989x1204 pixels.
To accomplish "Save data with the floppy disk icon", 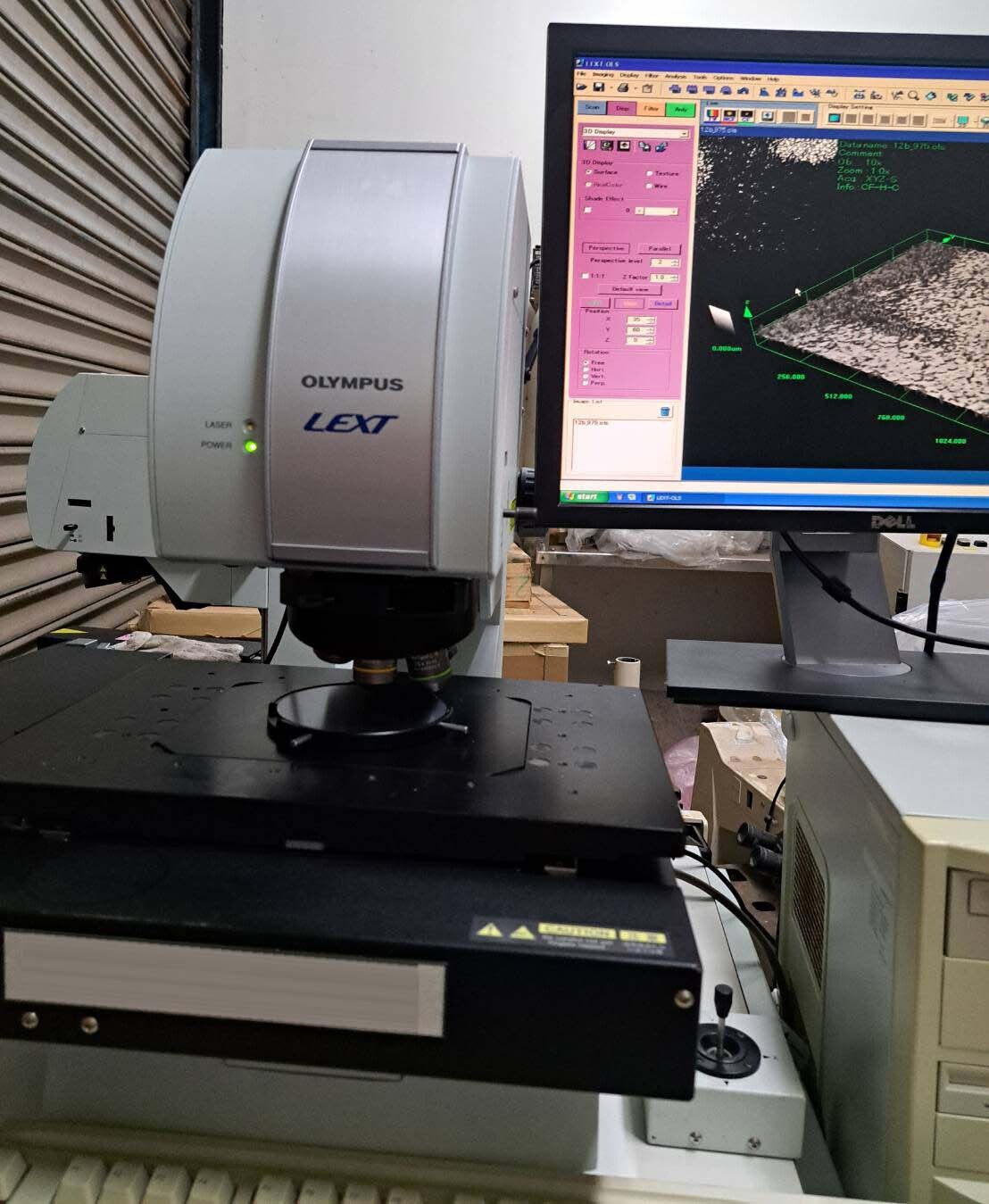I will [x=599, y=87].
